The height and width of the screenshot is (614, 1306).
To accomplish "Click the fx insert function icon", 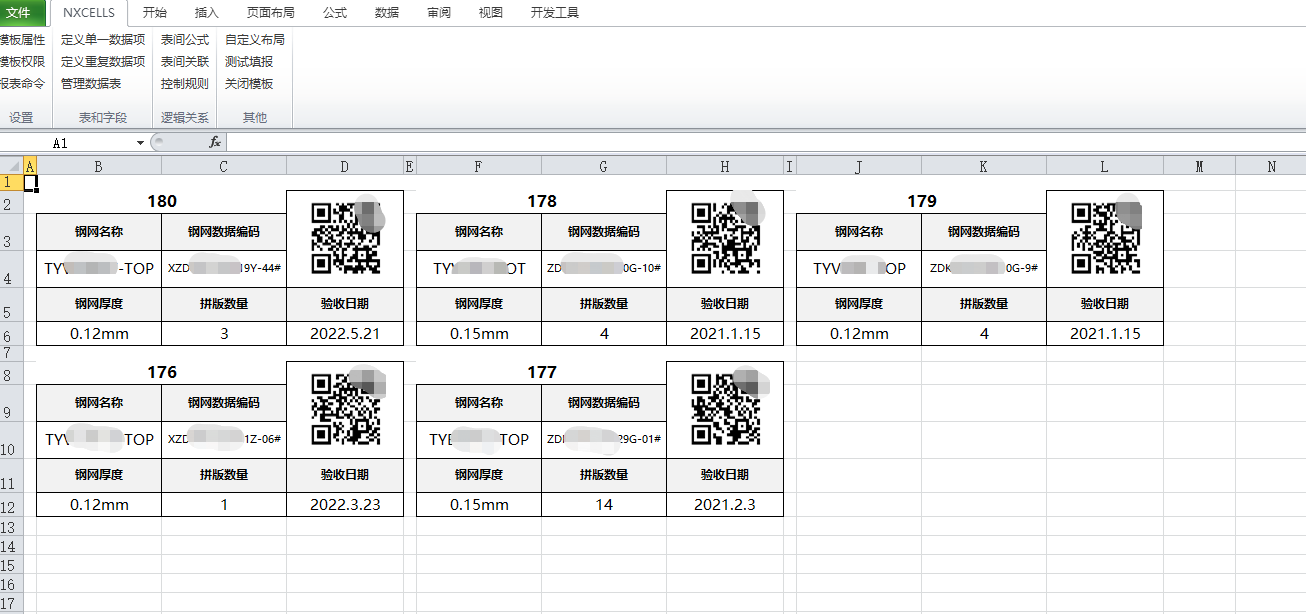I will [x=214, y=143].
